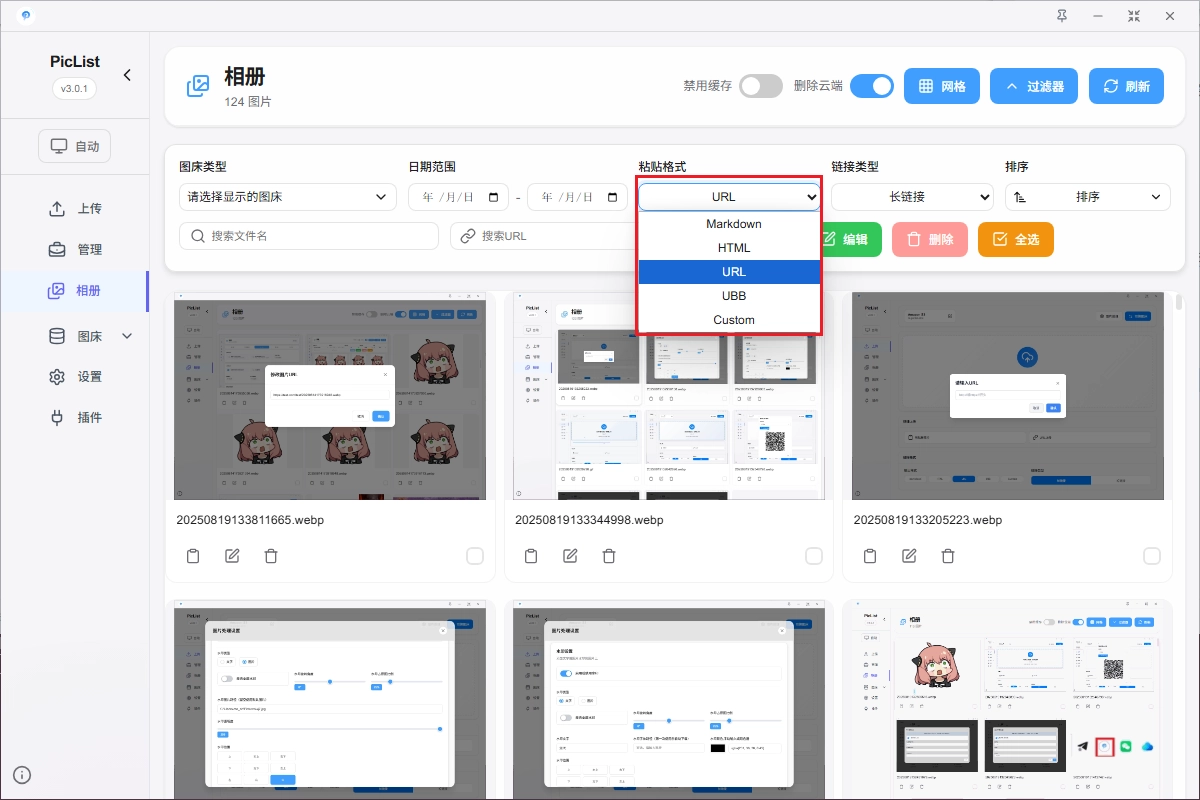Collapse the 粘贴格式 URL dropdown
The width and height of the screenshot is (1200, 800).
[x=729, y=197]
